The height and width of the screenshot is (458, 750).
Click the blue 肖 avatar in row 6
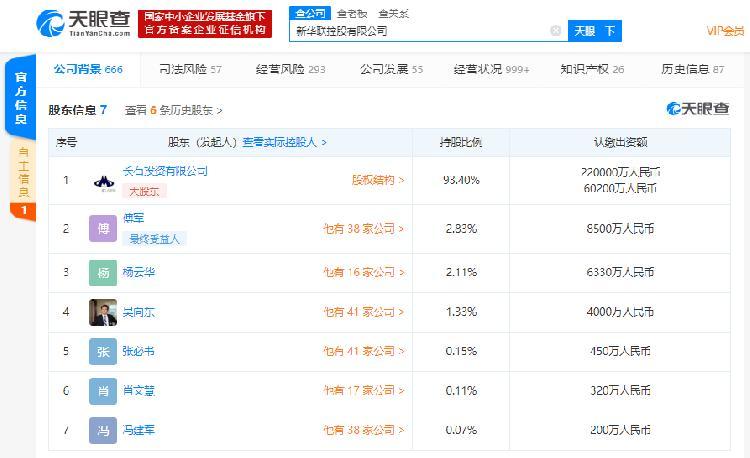coord(103,391)
